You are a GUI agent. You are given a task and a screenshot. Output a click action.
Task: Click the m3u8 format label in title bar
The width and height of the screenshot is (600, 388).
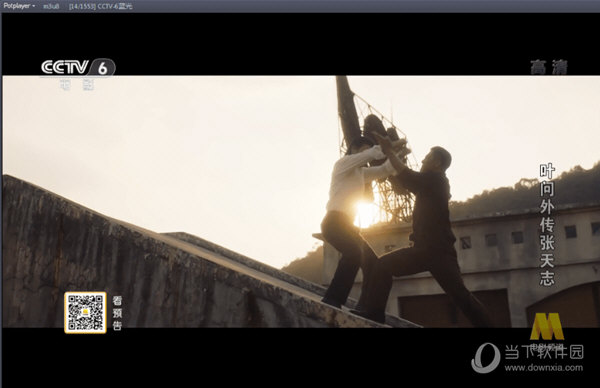(x=51, y=6)
